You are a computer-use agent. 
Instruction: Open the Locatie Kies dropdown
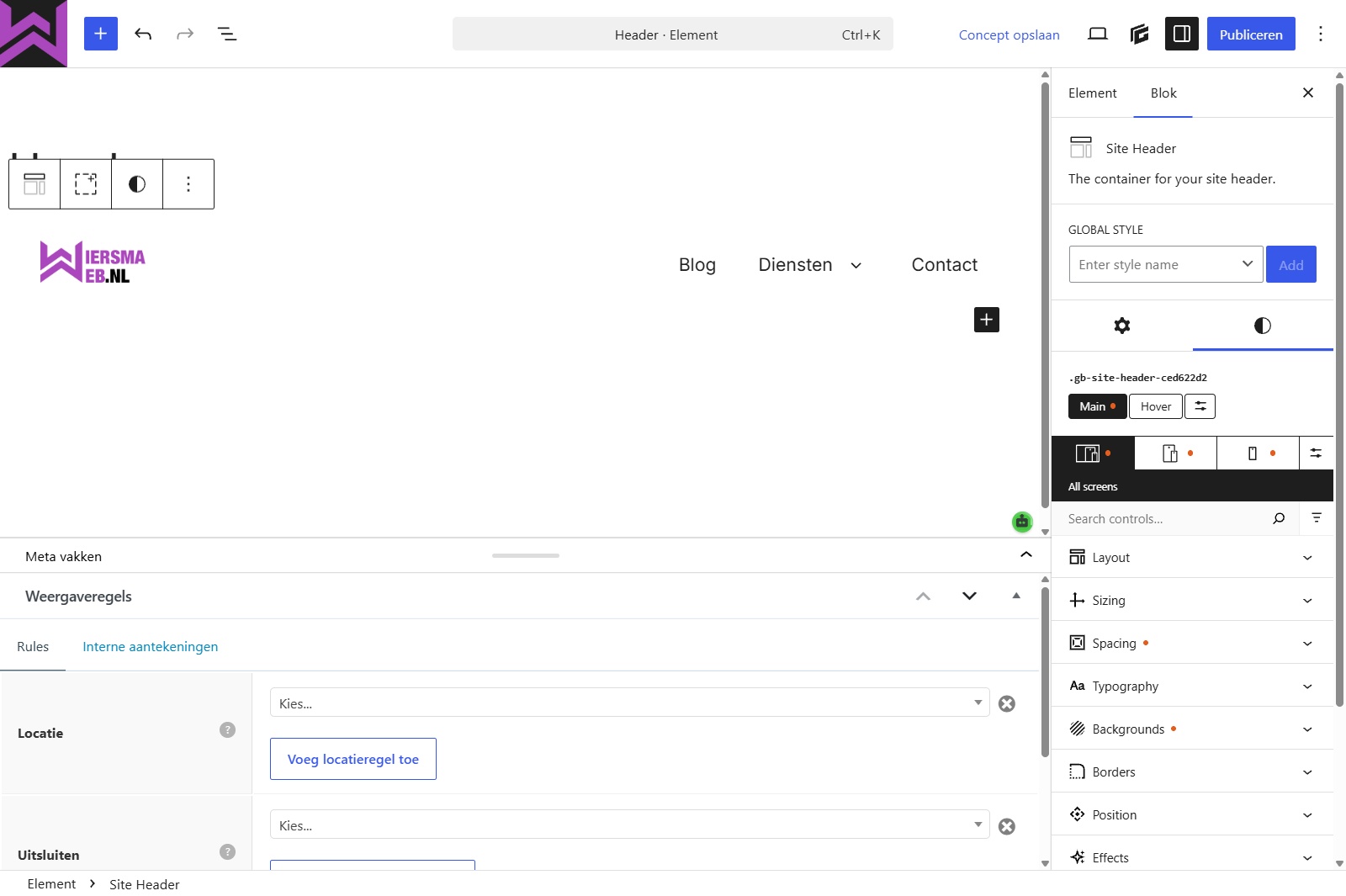630,702
